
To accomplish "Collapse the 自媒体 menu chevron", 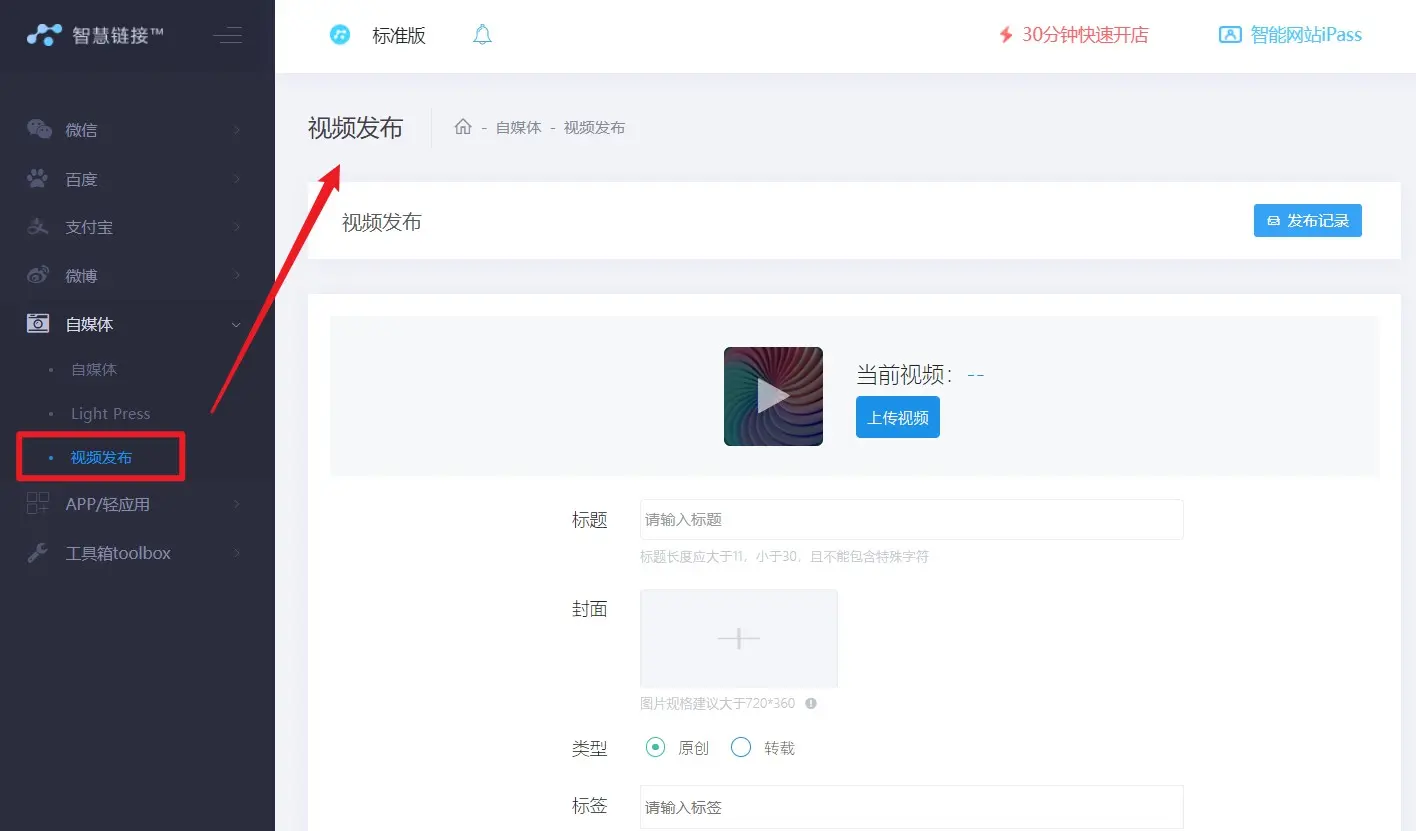I will pos(237,324).
